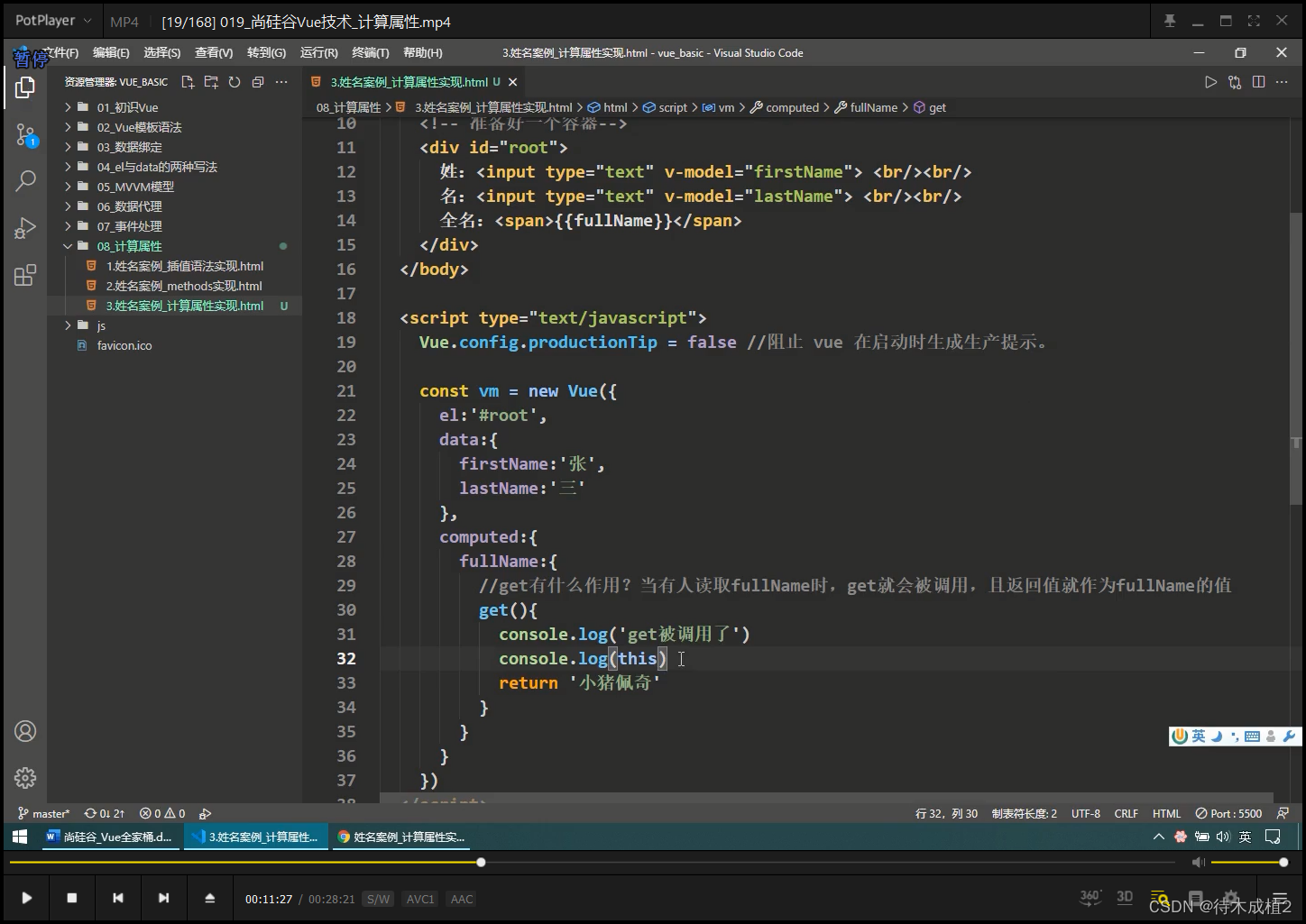The image size is (1306, 924).
Task: Open explorer panel more actions menu
Action: tap(281, 82)
